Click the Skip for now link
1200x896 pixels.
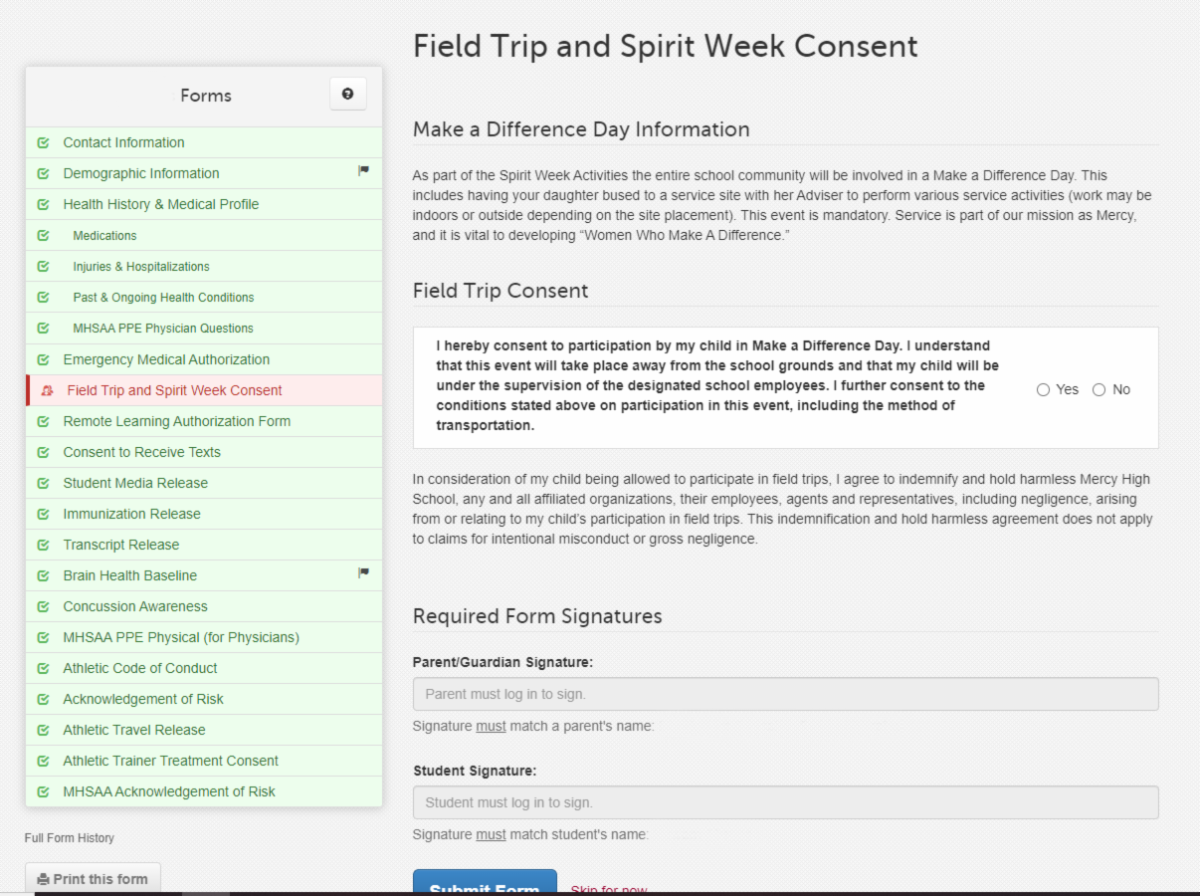[608, 889]
